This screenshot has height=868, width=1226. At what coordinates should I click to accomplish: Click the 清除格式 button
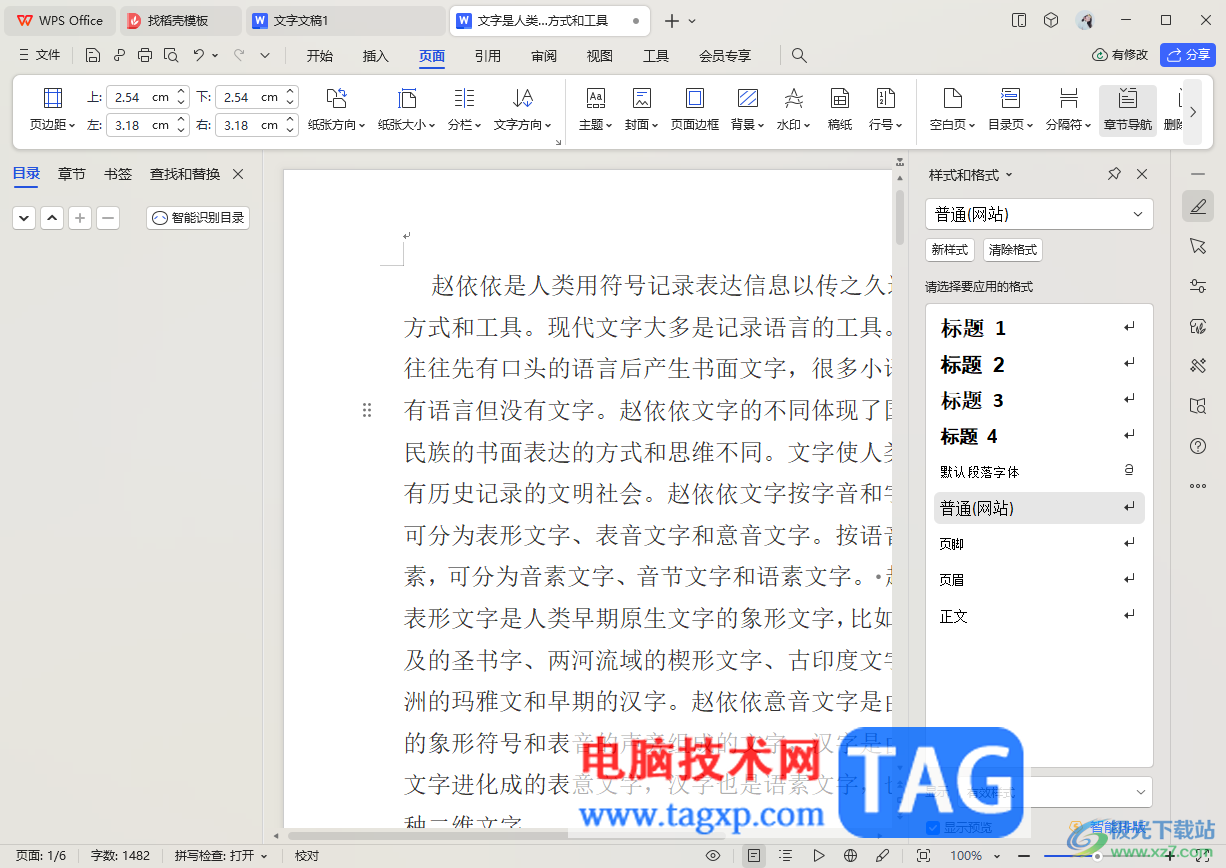tap(1013, 250)
